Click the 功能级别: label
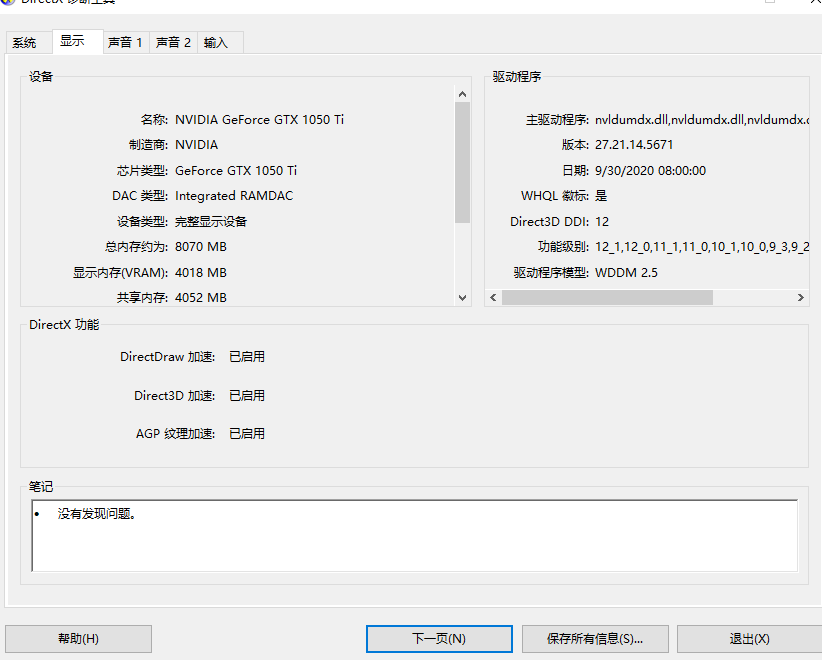The image size is (822, 660). (x=564, y=246)
